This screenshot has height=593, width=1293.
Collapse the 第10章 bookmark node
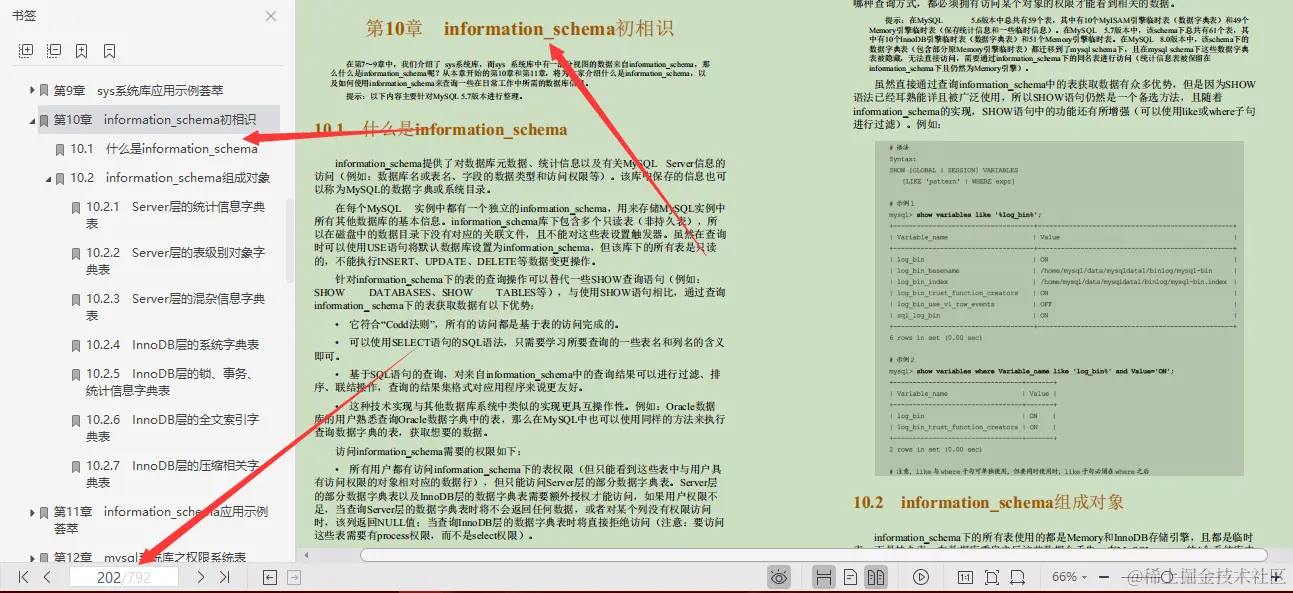(32, 120)
